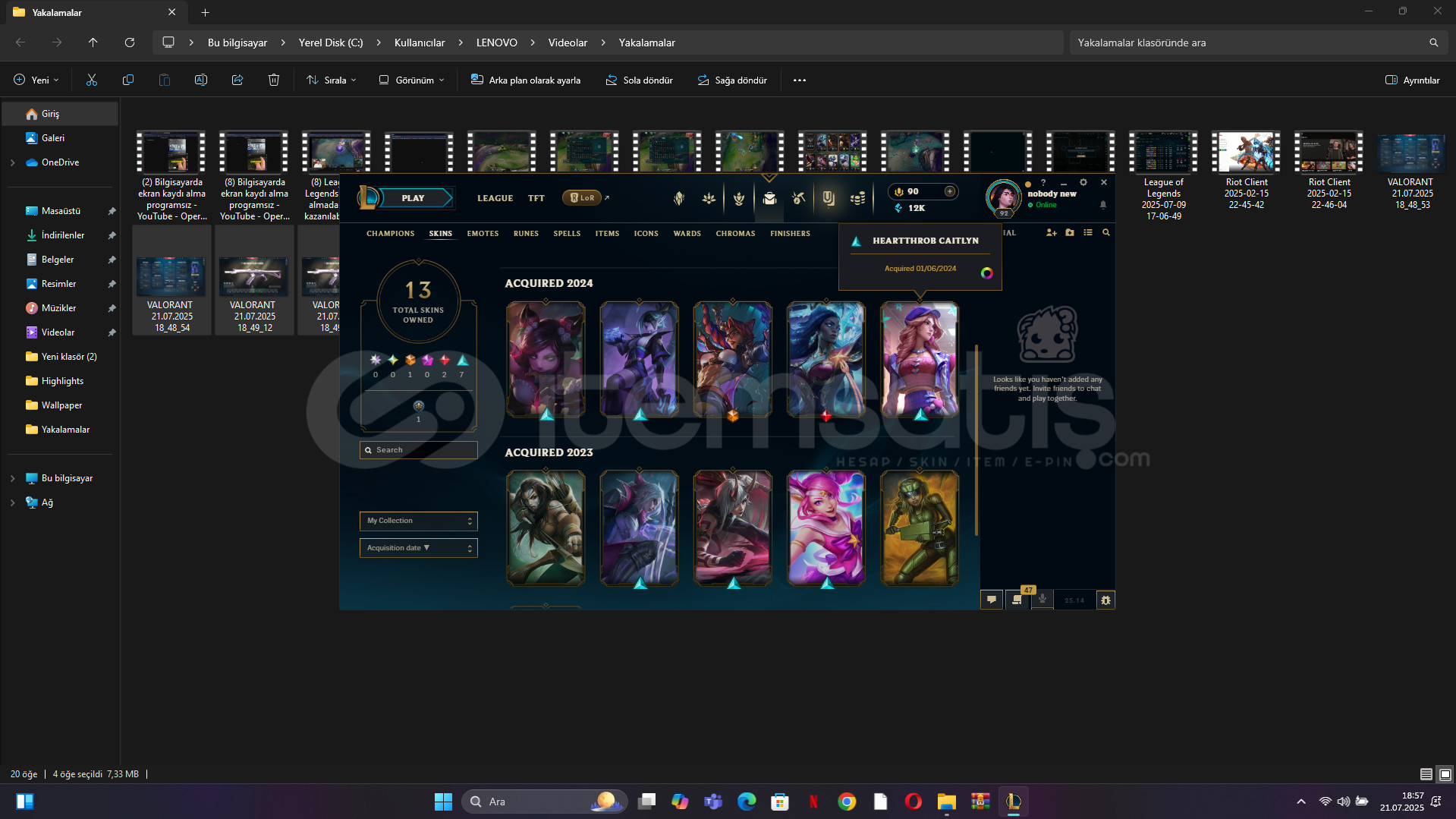Click the laurel trophy icon in League's top bar
Viewport: 1456px width, 819px height.
click(739, 198)
